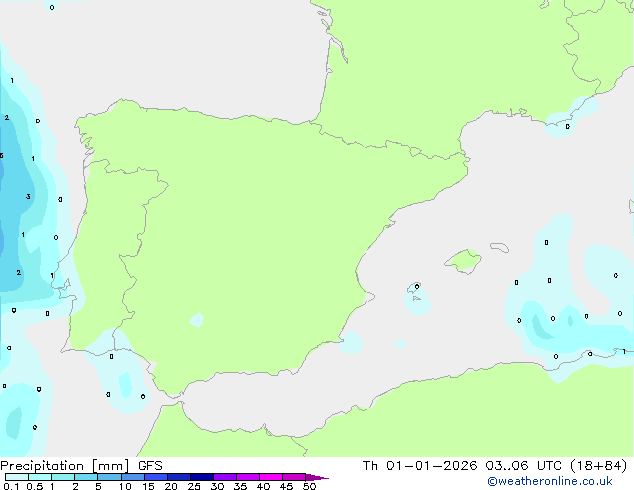The image size is (634, 490).
Task: Click the 0.5–1 mm legend color box
Action: (x=40, y=477)
